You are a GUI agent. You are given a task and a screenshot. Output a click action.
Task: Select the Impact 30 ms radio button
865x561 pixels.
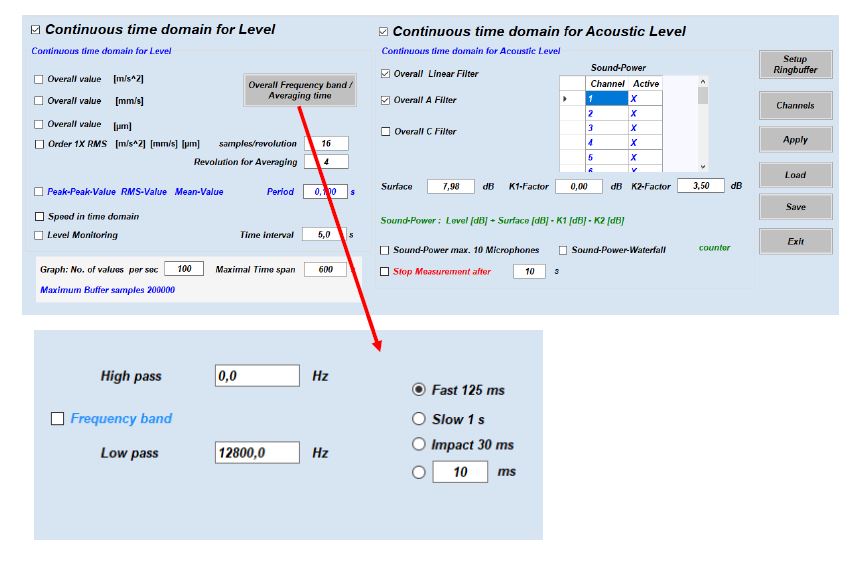tap(419, 445)
